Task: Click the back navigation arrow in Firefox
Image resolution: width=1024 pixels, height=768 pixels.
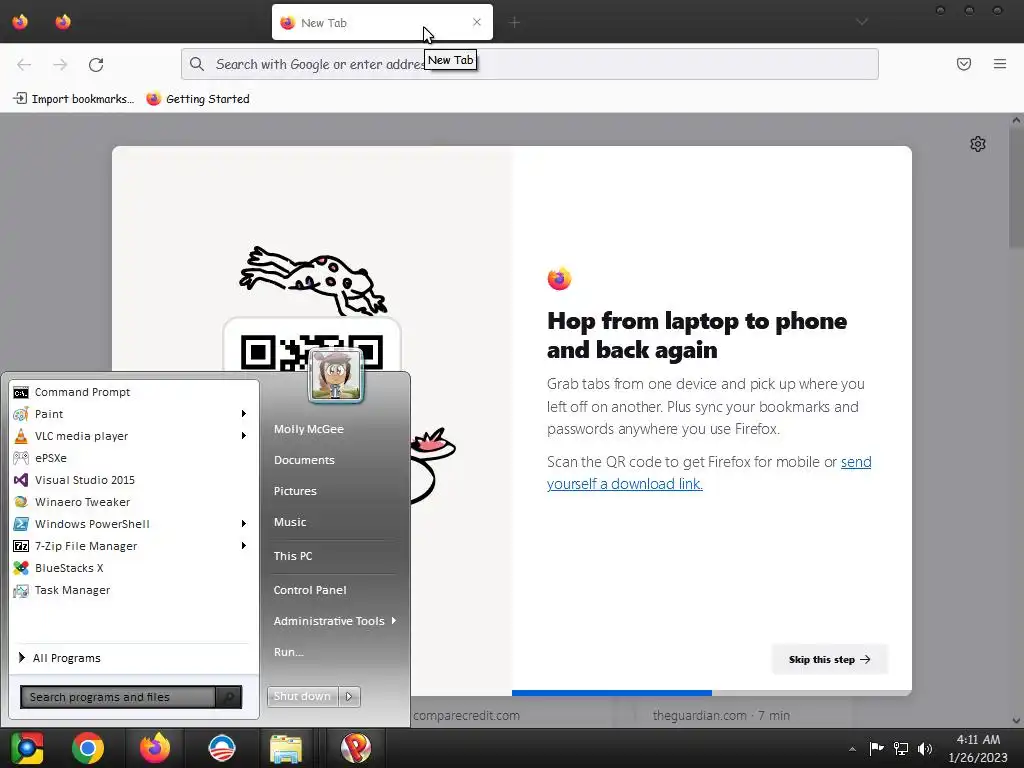Action: click(x=24, y=65)
